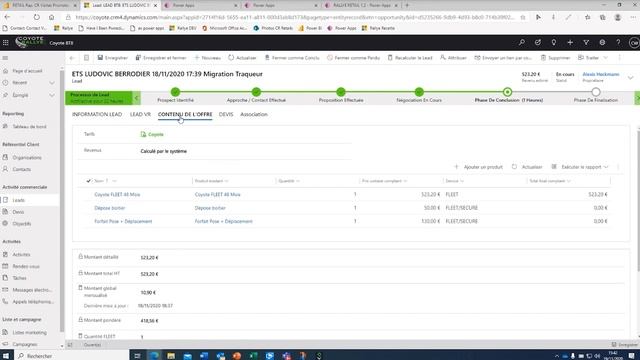640x360 pixels.
Task: Open the task flow checkmark icon
Action: point(538,42)
